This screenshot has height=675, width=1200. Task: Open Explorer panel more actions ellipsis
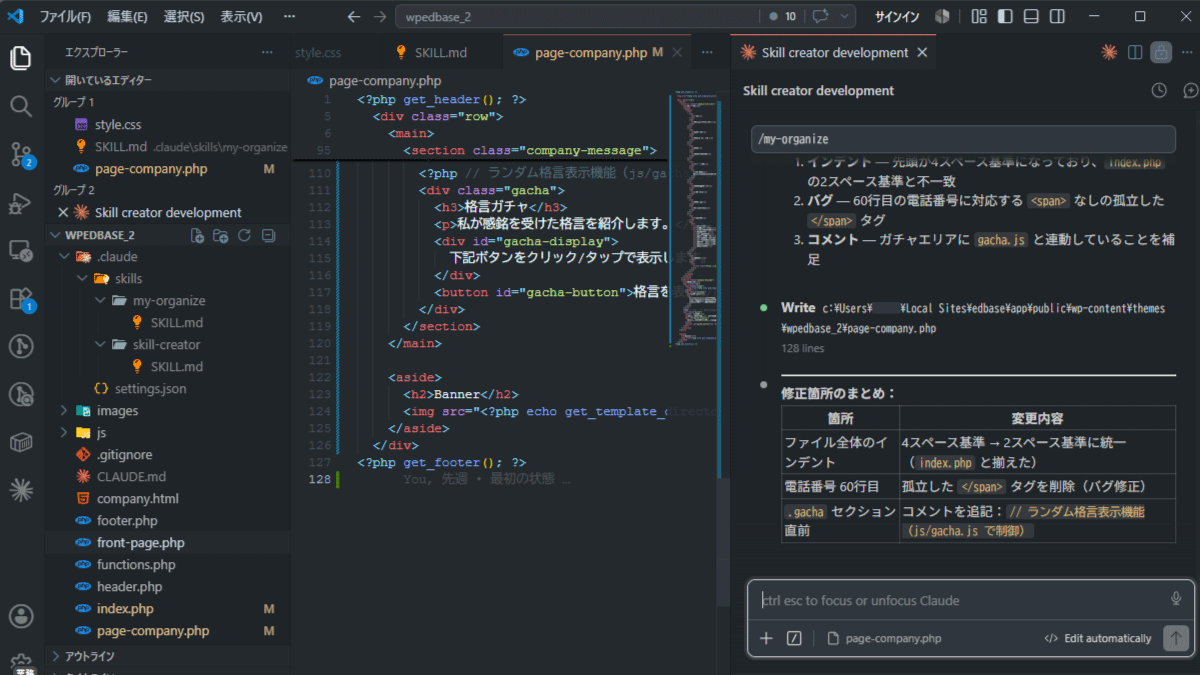pyautogui.click(x=267, y=52)
